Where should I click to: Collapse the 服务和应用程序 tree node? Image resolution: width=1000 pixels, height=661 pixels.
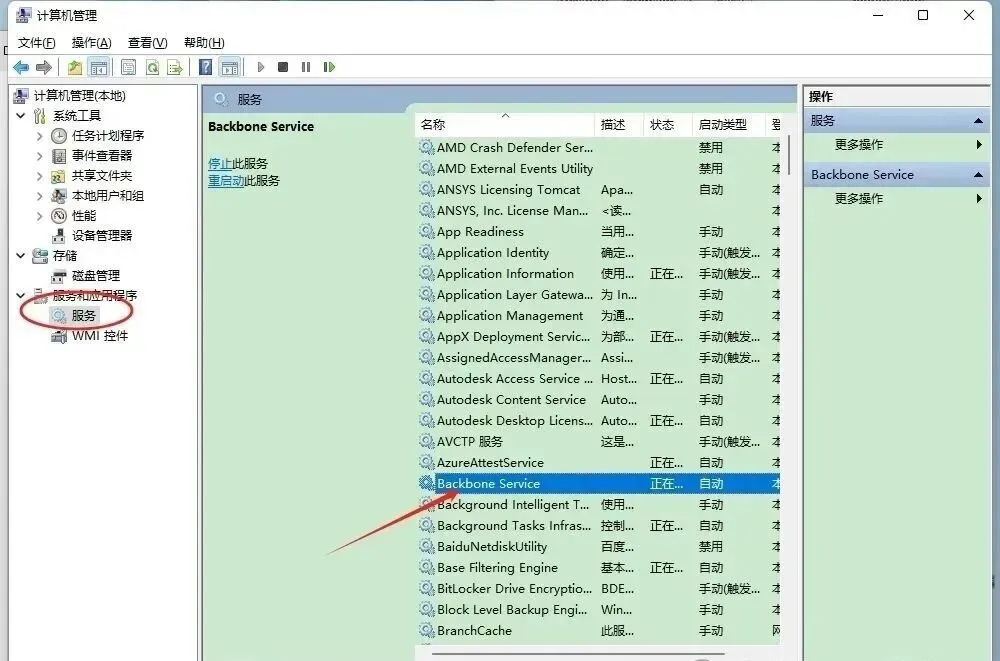20,295
